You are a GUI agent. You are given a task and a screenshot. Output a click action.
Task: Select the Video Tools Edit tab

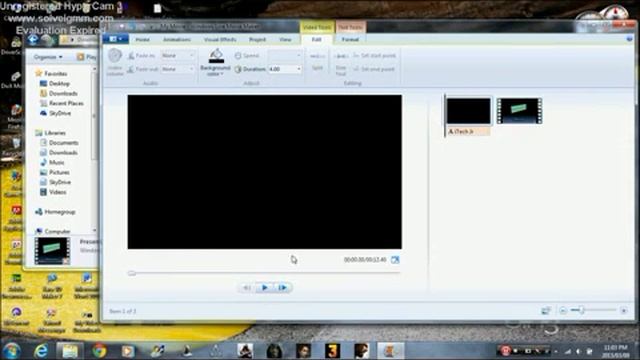(x=316, y=39)
